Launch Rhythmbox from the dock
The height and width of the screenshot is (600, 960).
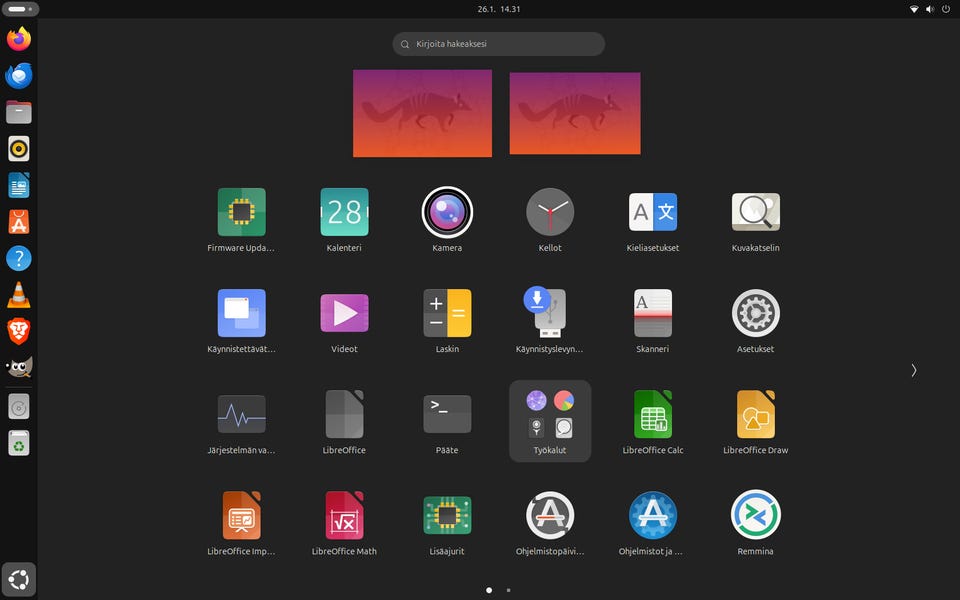[19, 149]
